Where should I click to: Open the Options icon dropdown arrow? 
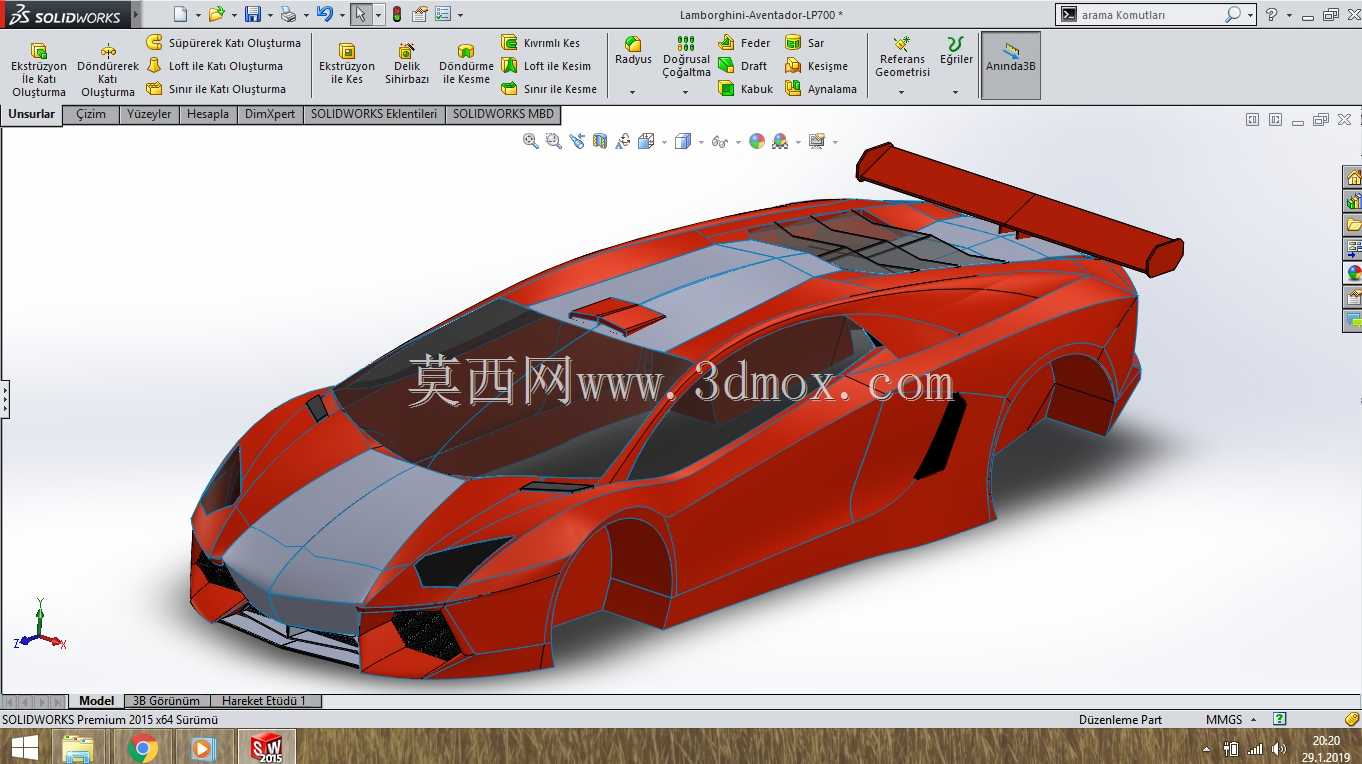click(460, 15)
